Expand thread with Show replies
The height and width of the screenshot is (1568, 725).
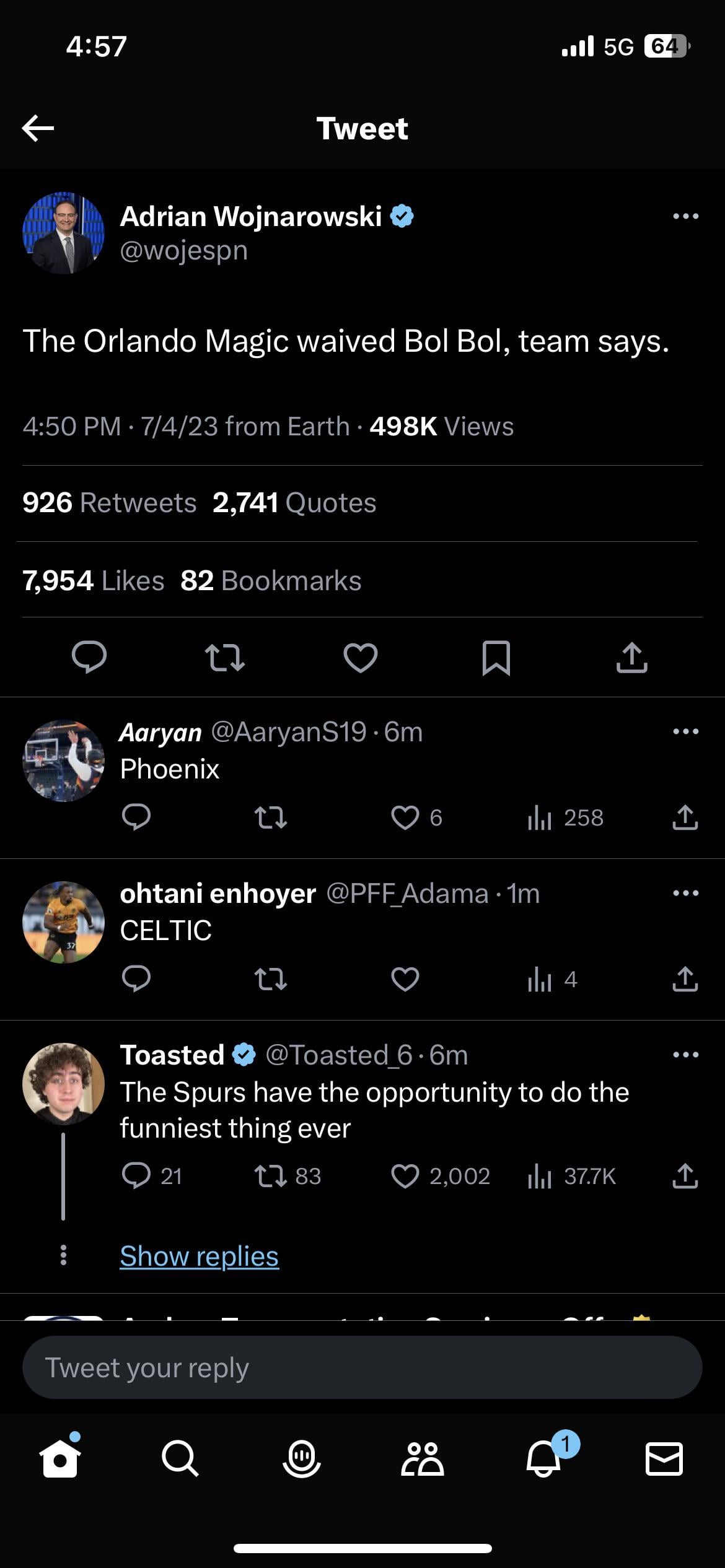[x=199, y=1256]
